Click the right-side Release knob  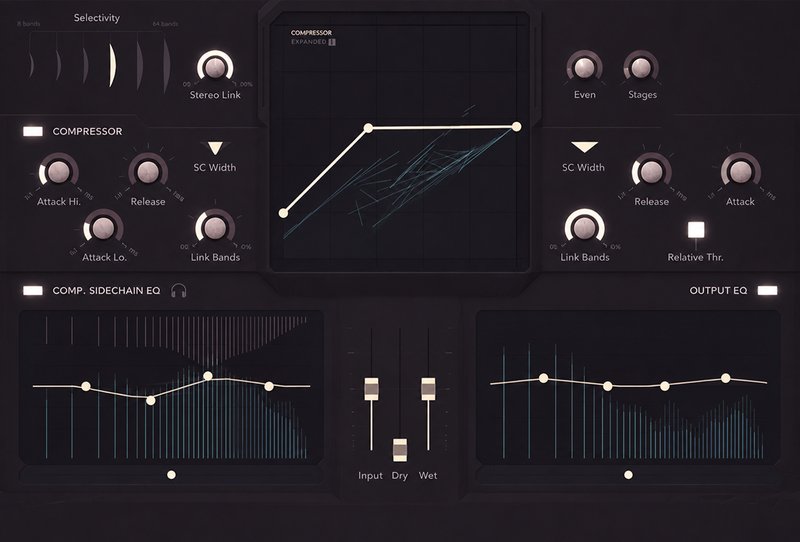coord(652,172)
